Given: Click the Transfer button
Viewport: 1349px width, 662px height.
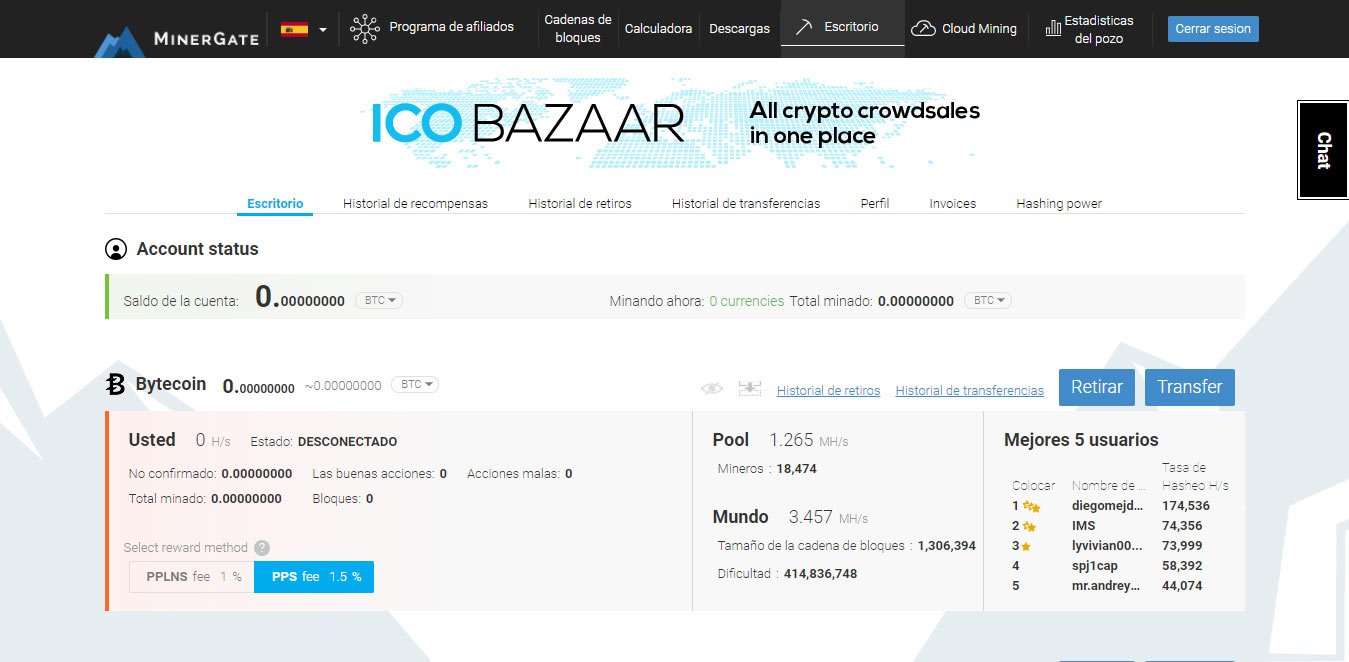Looking at the screenshot, I should point(1190,387).
